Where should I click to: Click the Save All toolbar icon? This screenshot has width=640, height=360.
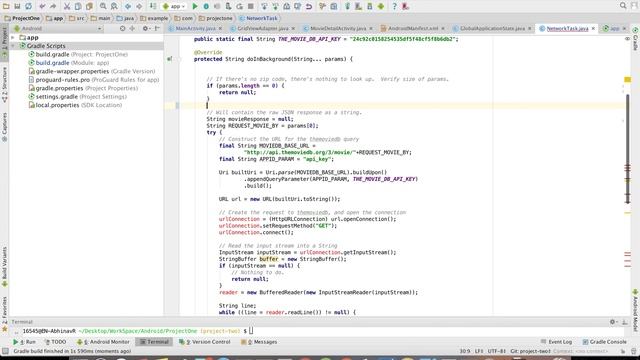click(17, 6)
